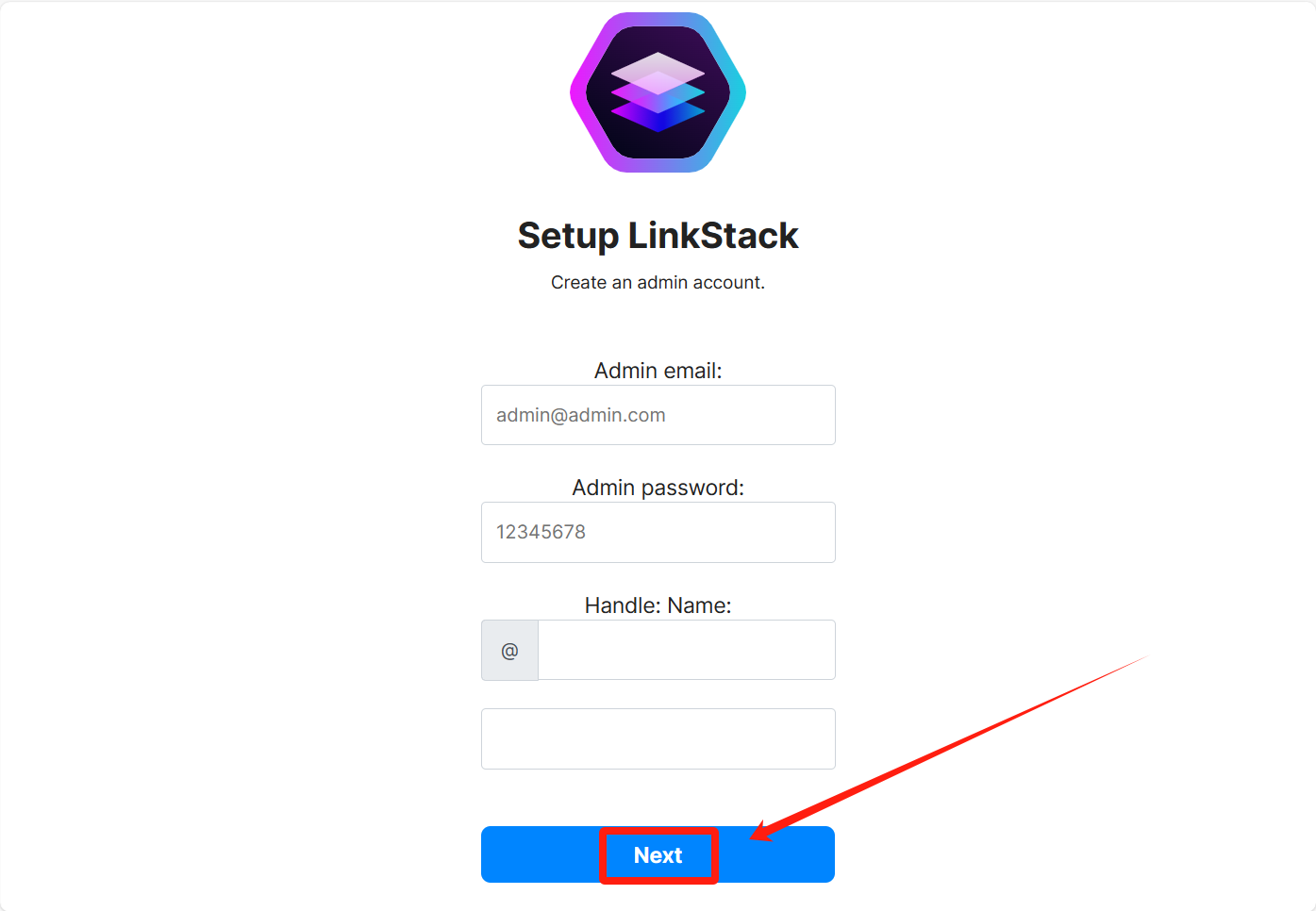Image resolution: width=1316 pixels, height=911 pixels.
Task: Click the word "Setup" in the heading
Action: point(568,236)
